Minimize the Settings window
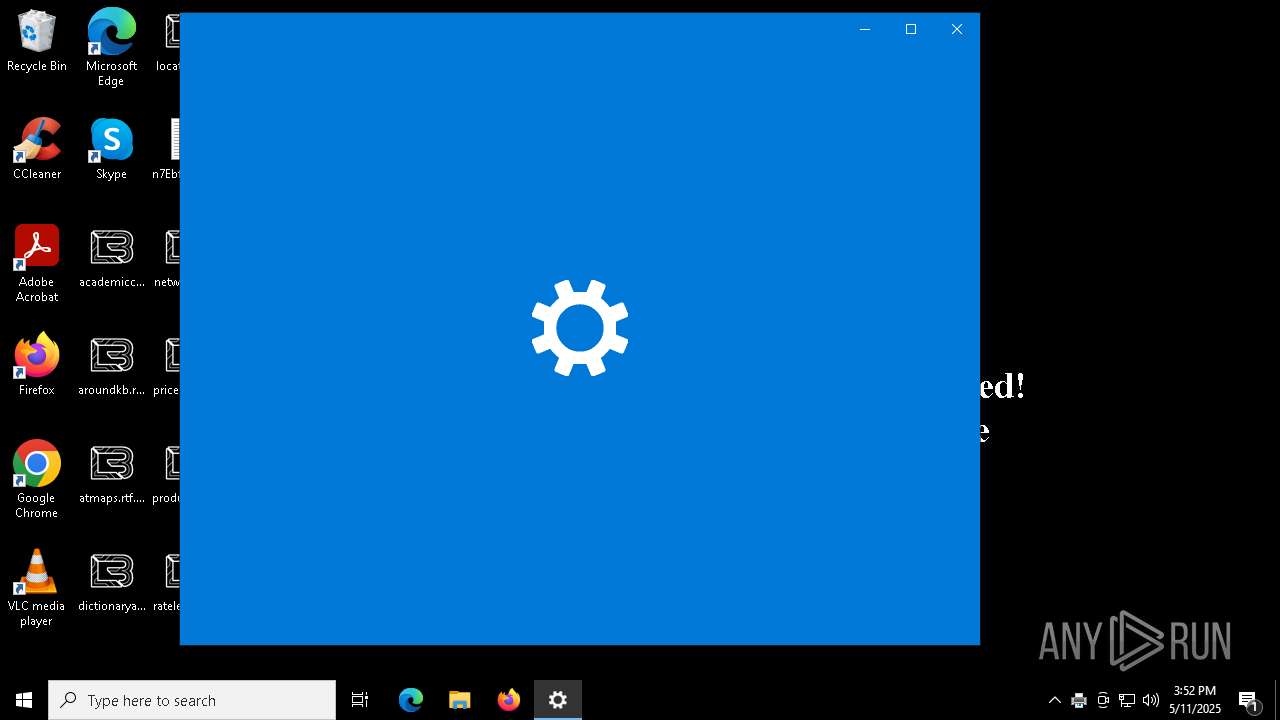 click(x=865, y=29)
